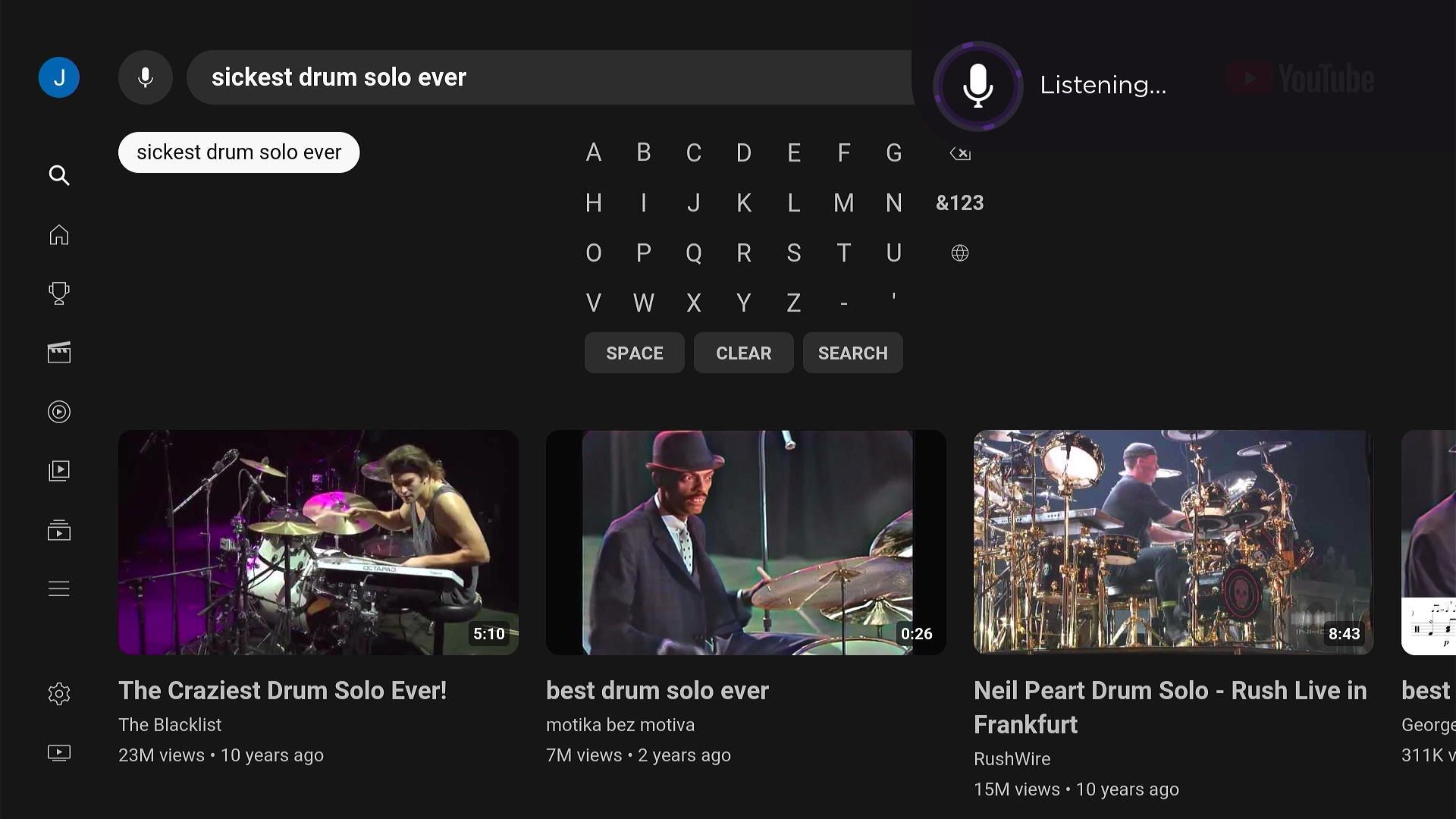Image resolution: width=1456 pixels, height=819 pixels.
Task: Go to Home via the house icon
Action: (58, 235)
